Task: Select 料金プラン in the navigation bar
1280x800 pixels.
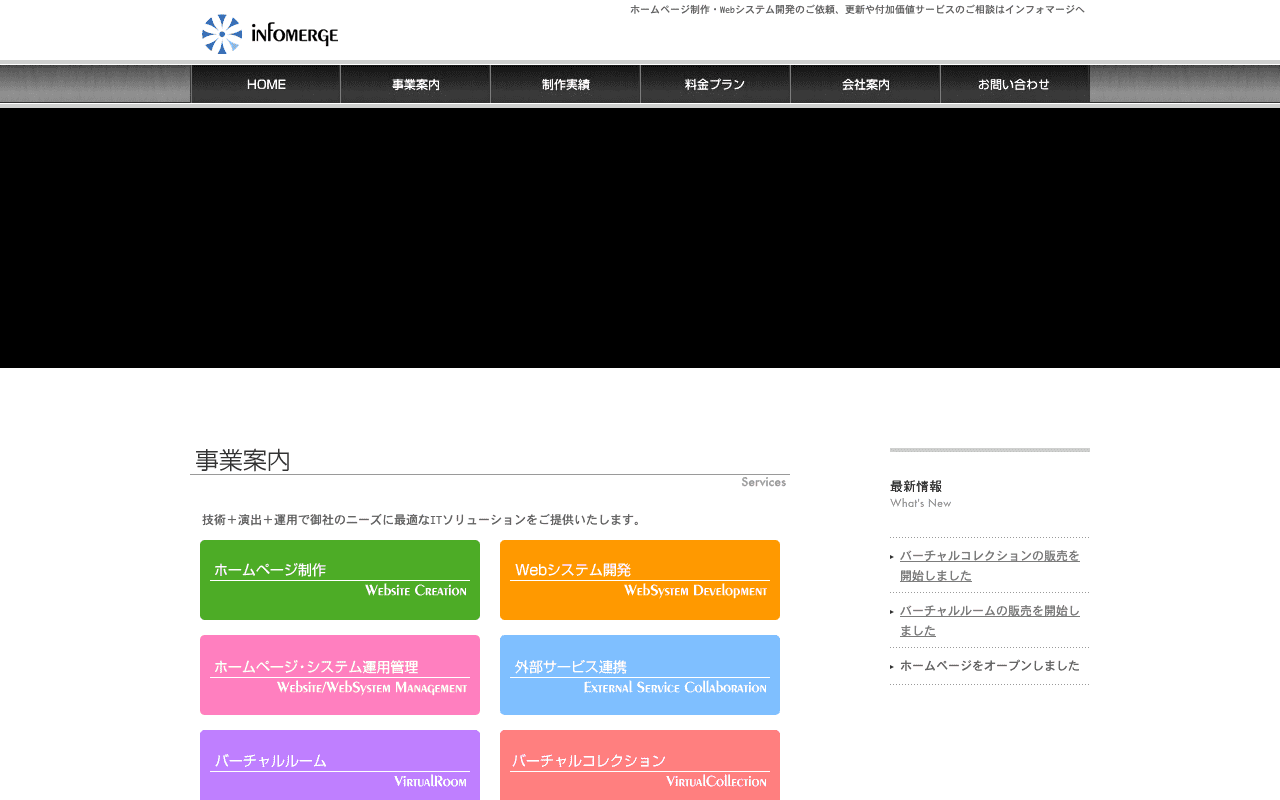Action: click(716, 84)
